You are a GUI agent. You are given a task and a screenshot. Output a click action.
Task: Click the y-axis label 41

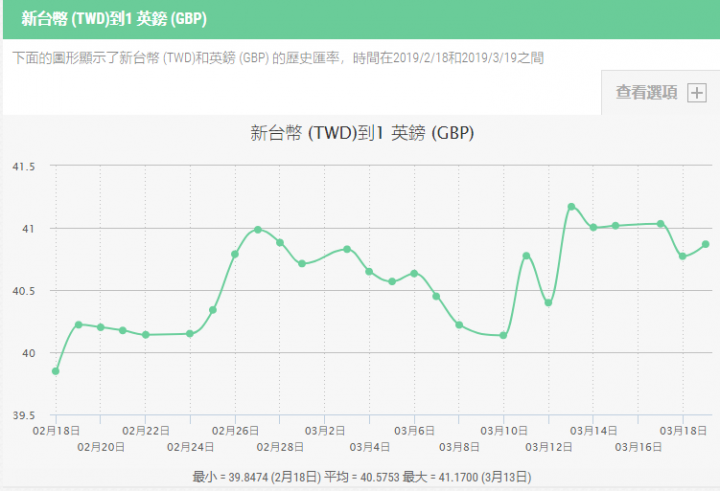coord(28,229)
